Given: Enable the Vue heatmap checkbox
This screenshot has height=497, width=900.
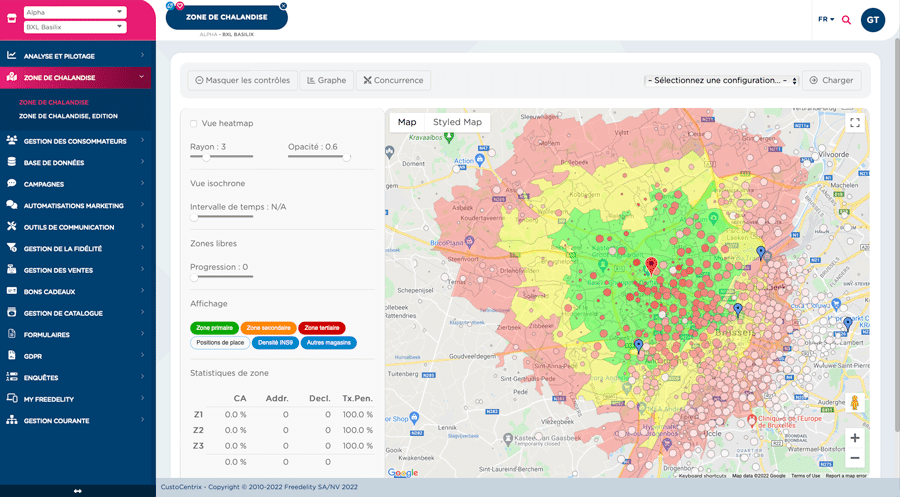Looking at the screenshot, I should point(194,123).
